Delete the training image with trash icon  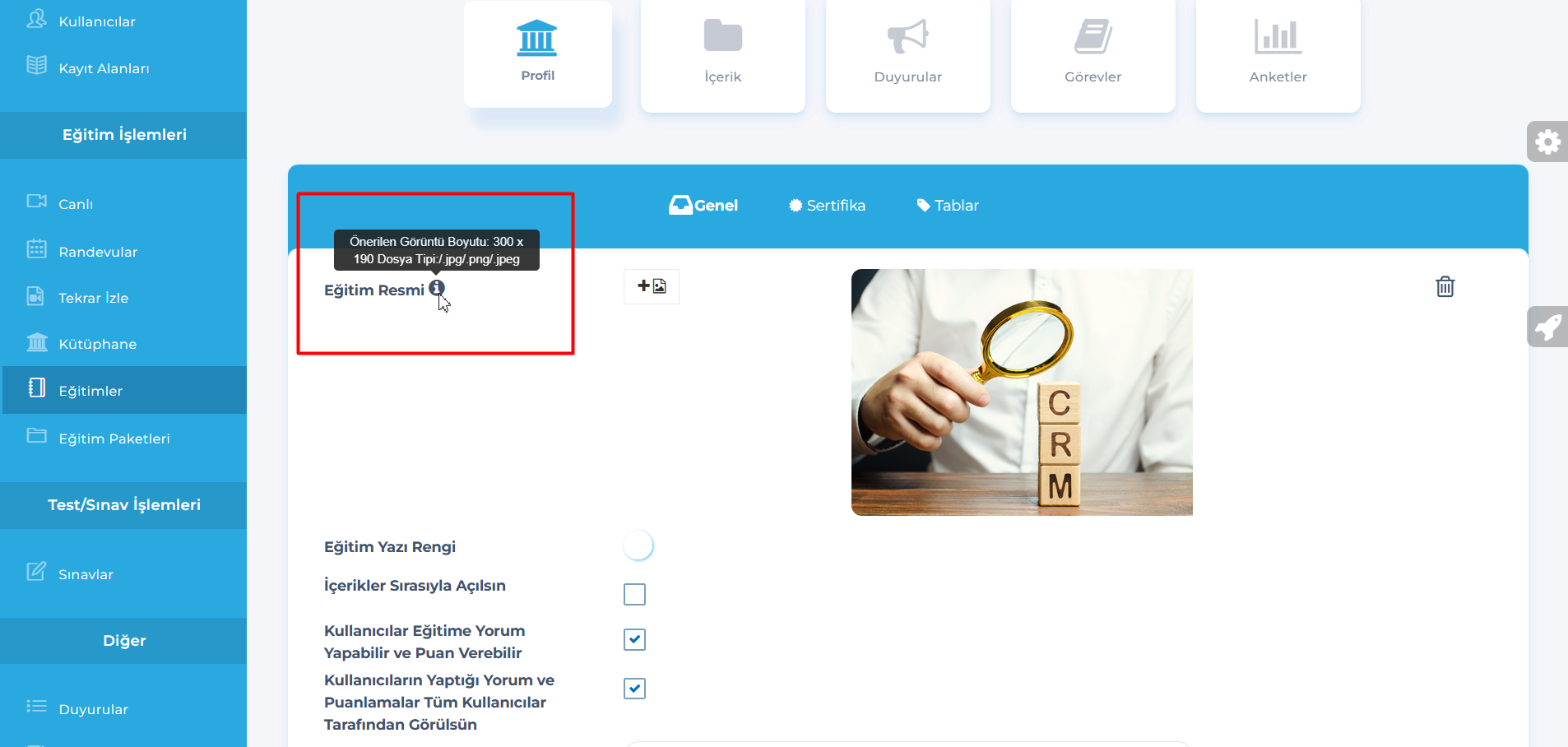tap(1445, 286)
